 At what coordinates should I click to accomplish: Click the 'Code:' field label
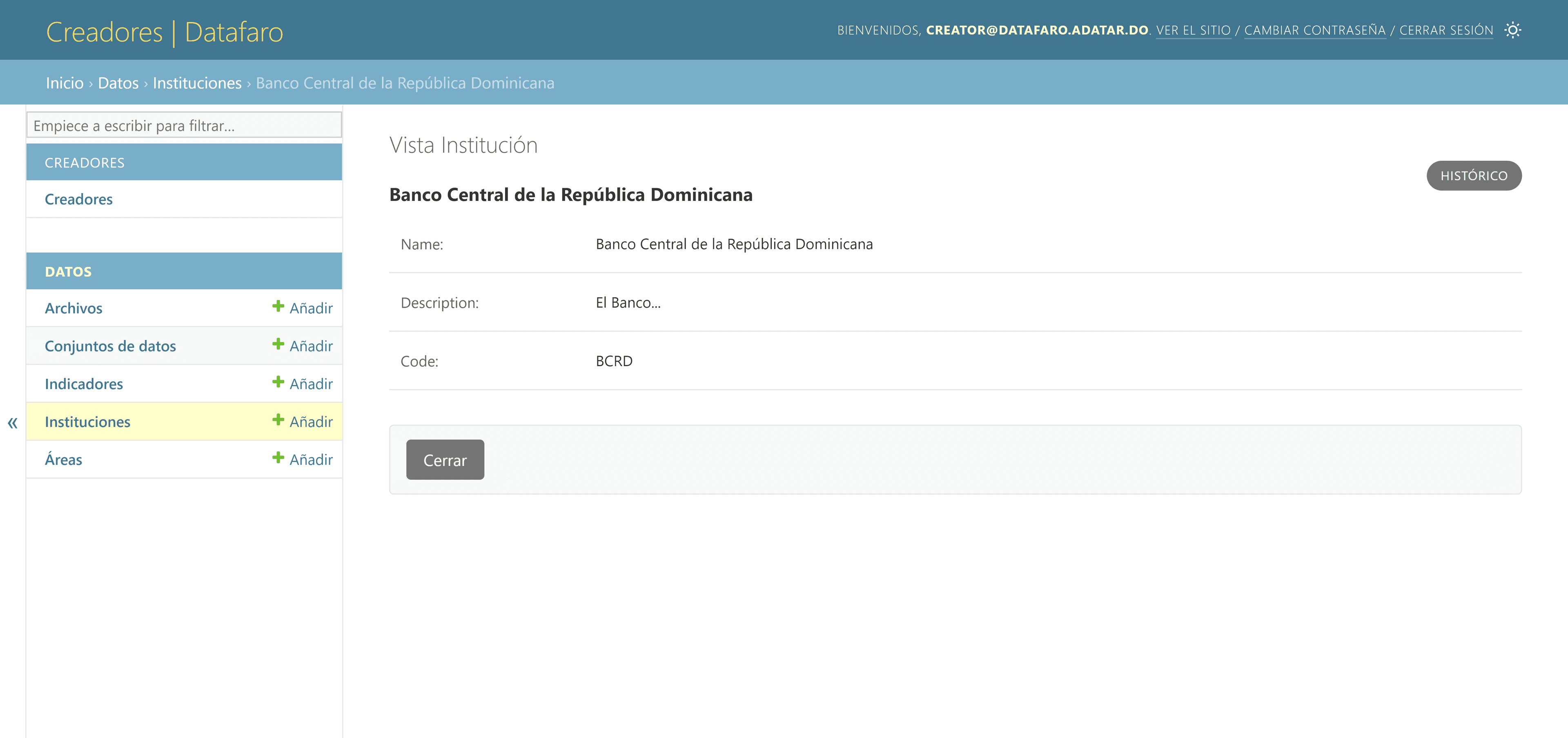(419, 361)
